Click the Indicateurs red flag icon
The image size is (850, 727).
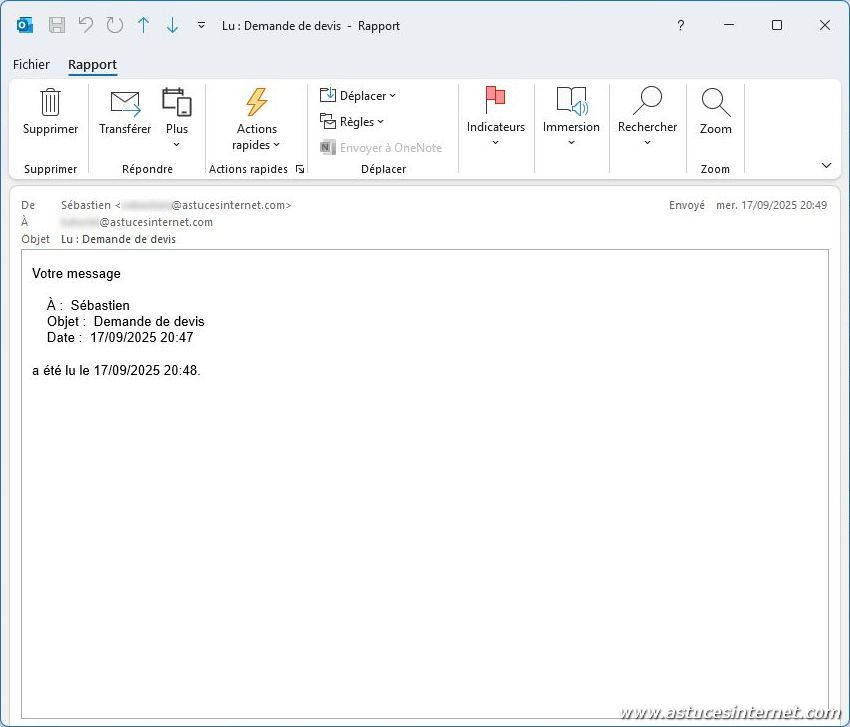coord(495,100)
